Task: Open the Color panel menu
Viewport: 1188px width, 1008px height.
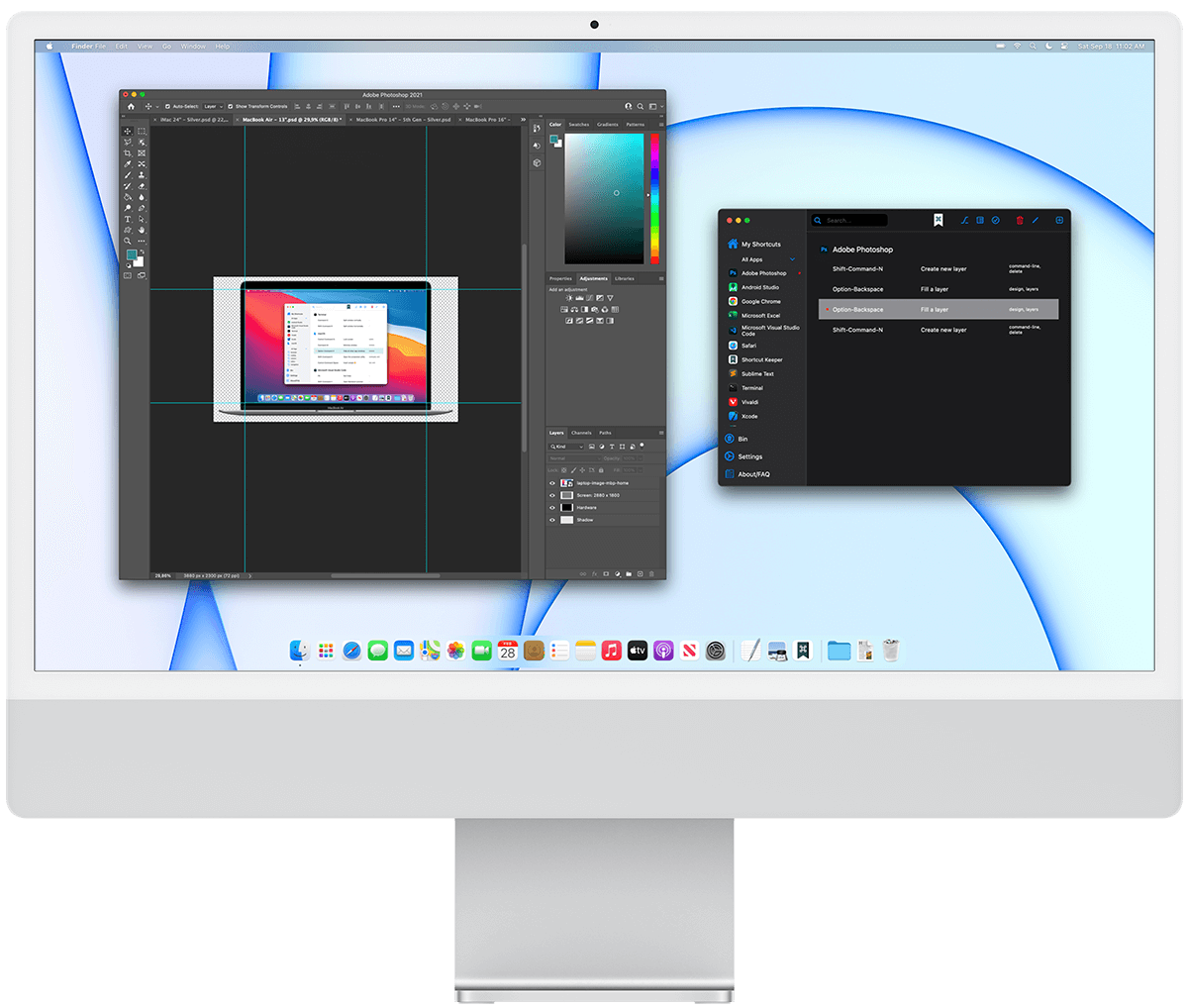Action: [661, 125]
